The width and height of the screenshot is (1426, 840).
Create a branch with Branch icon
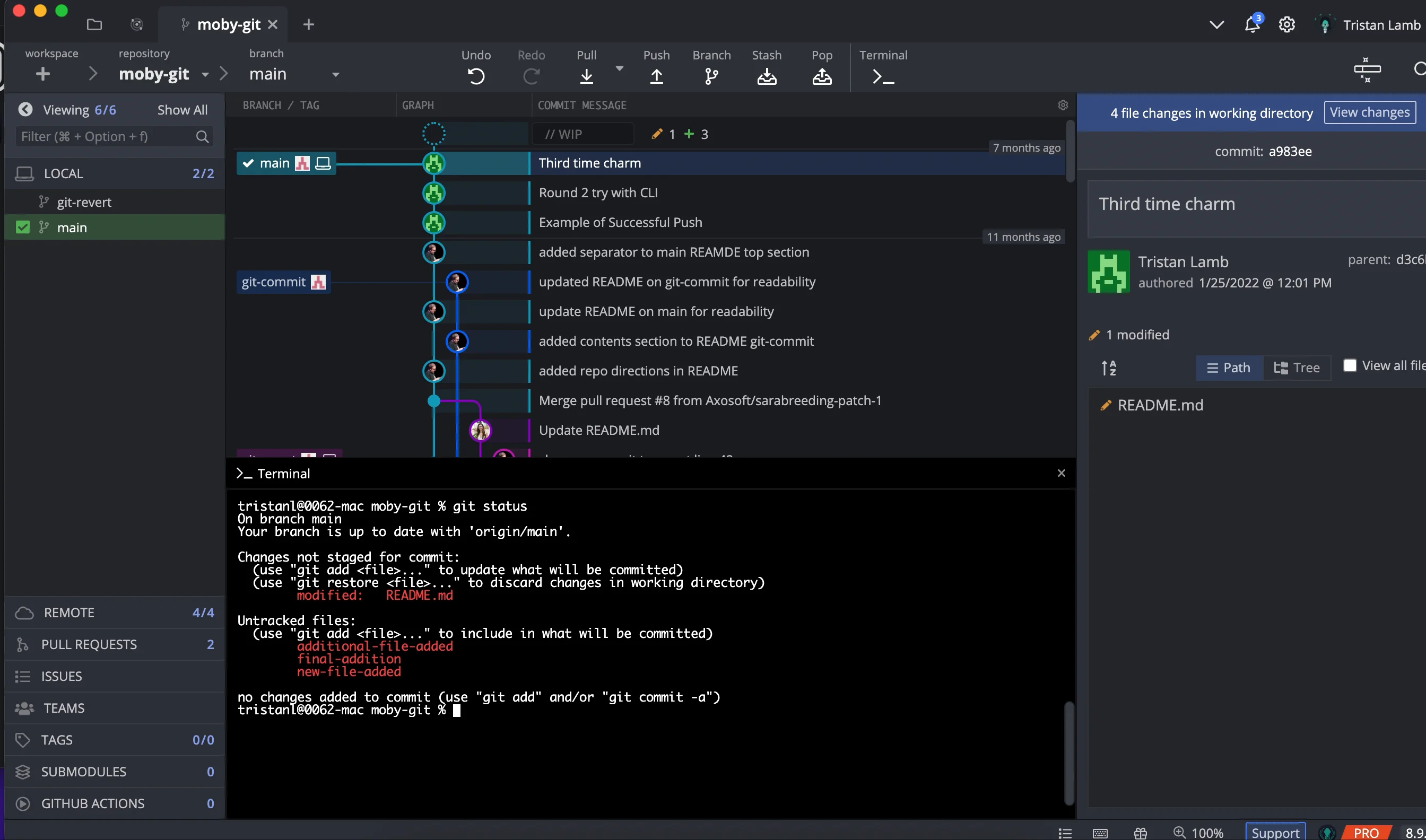(711, 76)
